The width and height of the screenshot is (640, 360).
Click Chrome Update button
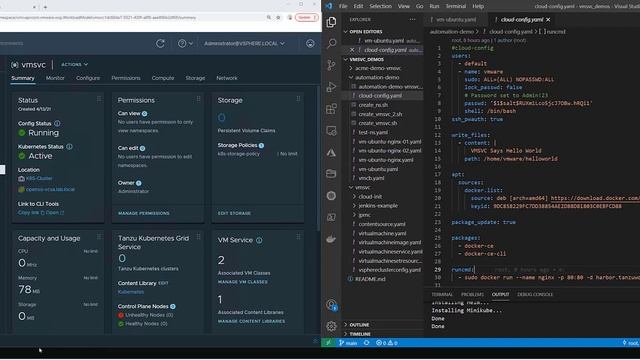[307, 18]
